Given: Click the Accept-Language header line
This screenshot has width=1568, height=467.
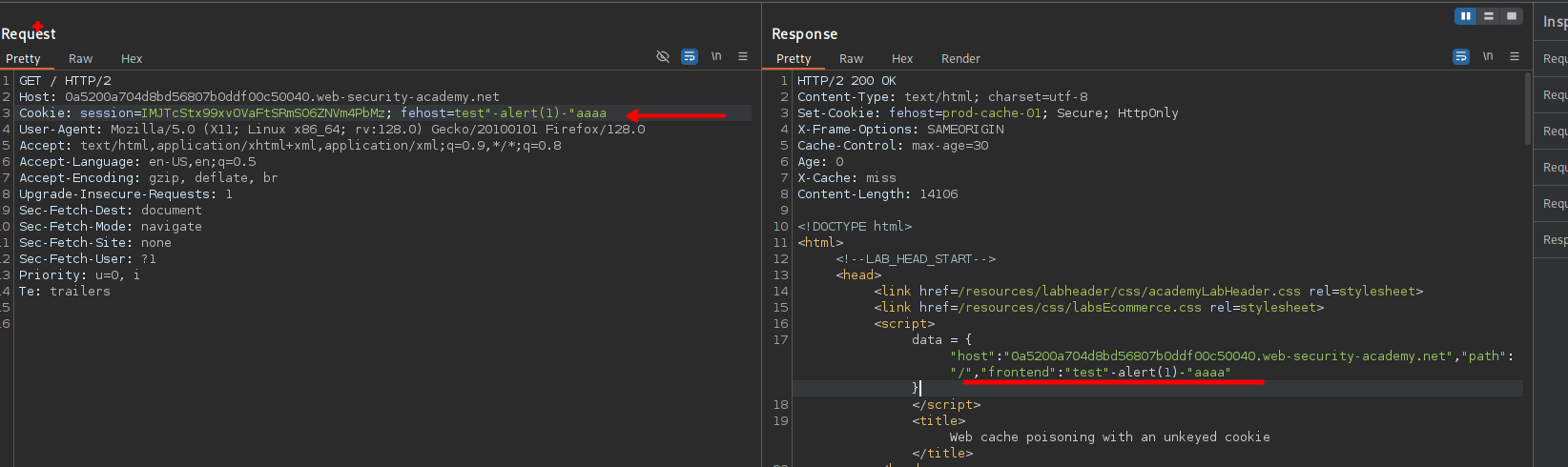Looking at the screenshot, I should pos(137,162).
